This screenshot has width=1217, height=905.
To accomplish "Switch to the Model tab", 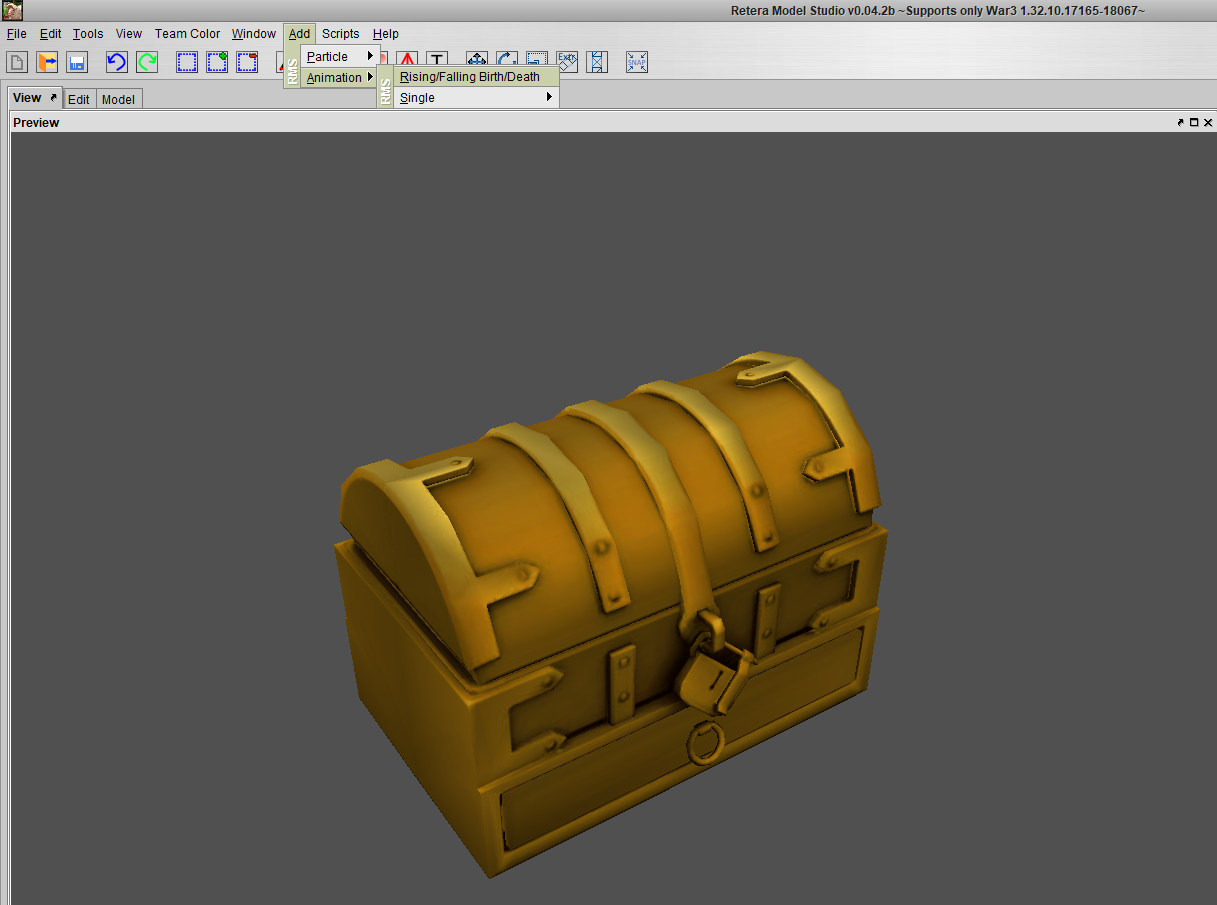I will [118, 99].
